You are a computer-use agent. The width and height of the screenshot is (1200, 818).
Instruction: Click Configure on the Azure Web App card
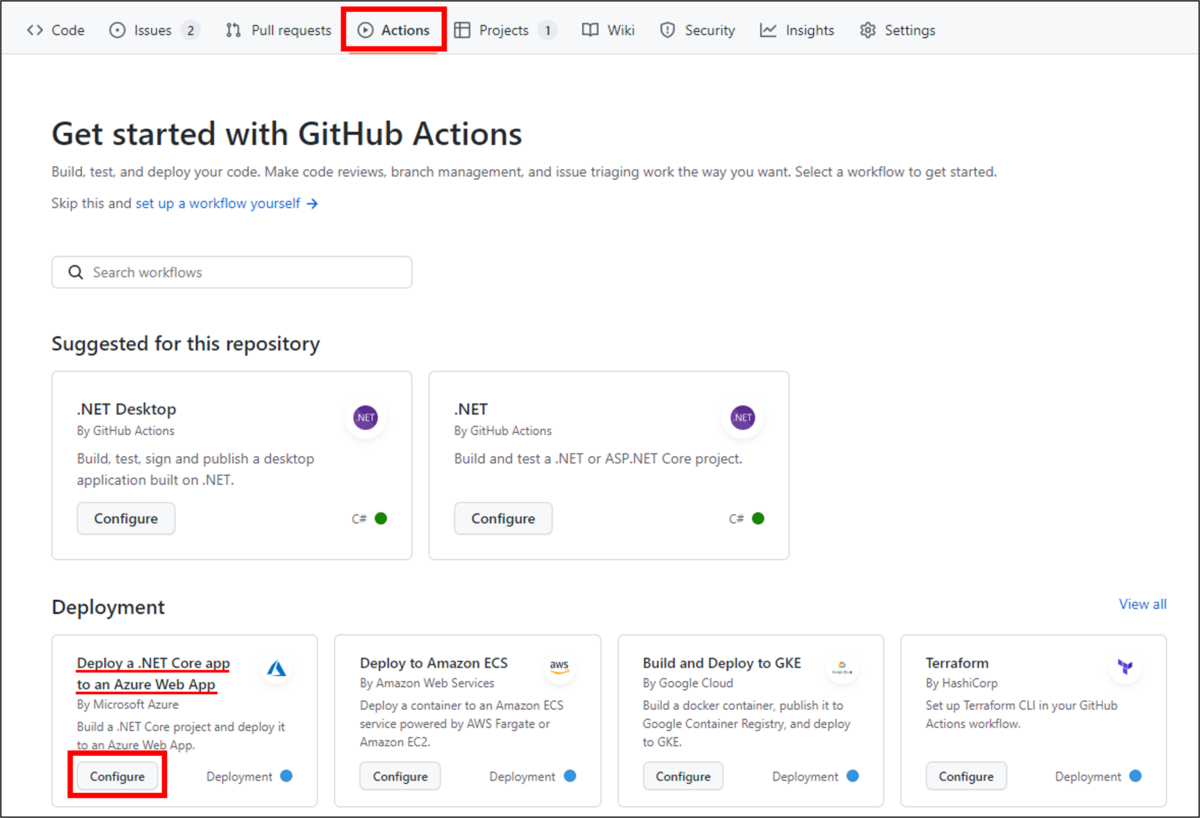117,775
